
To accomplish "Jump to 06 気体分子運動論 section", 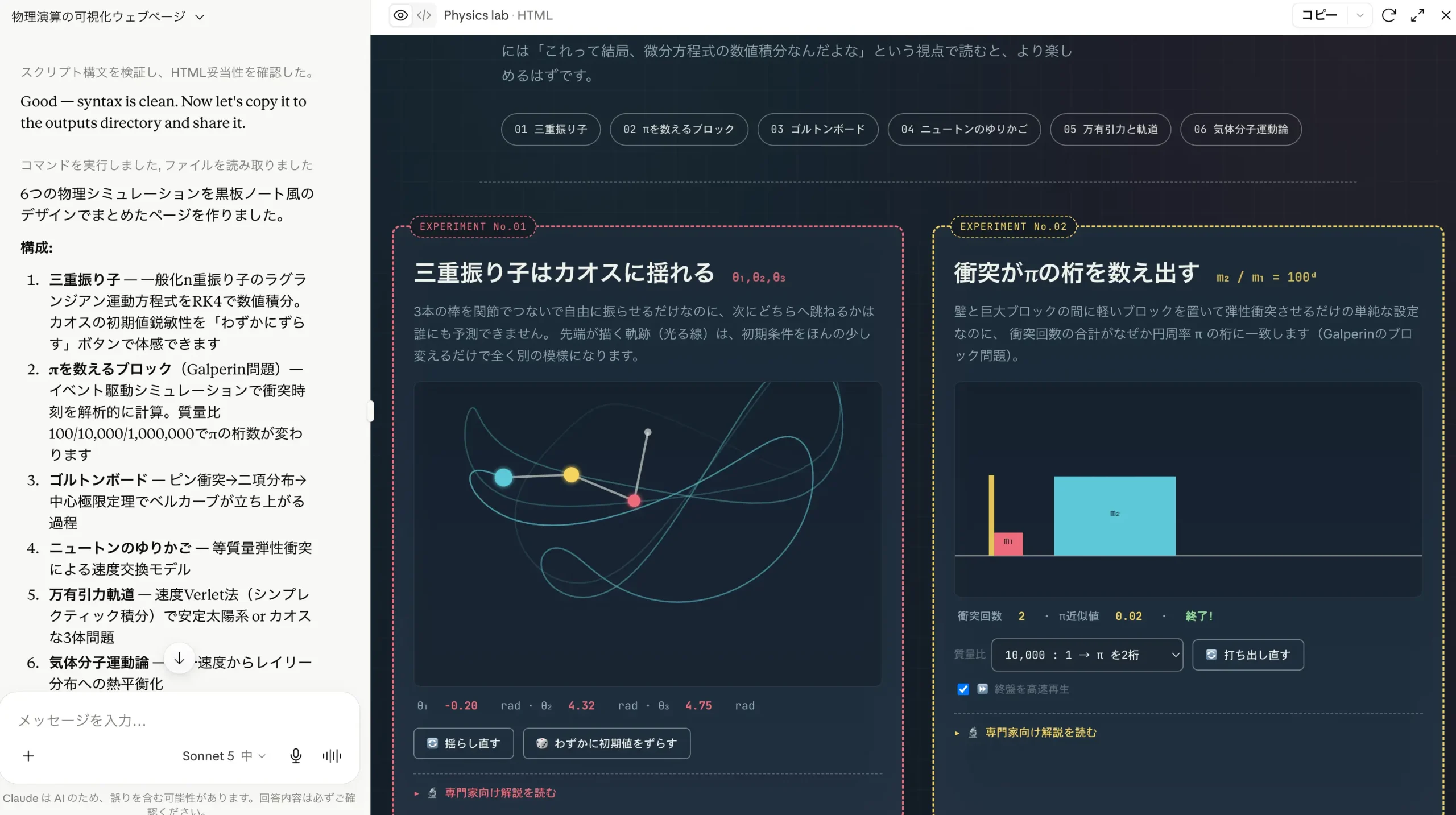I will click(1240, 129).
